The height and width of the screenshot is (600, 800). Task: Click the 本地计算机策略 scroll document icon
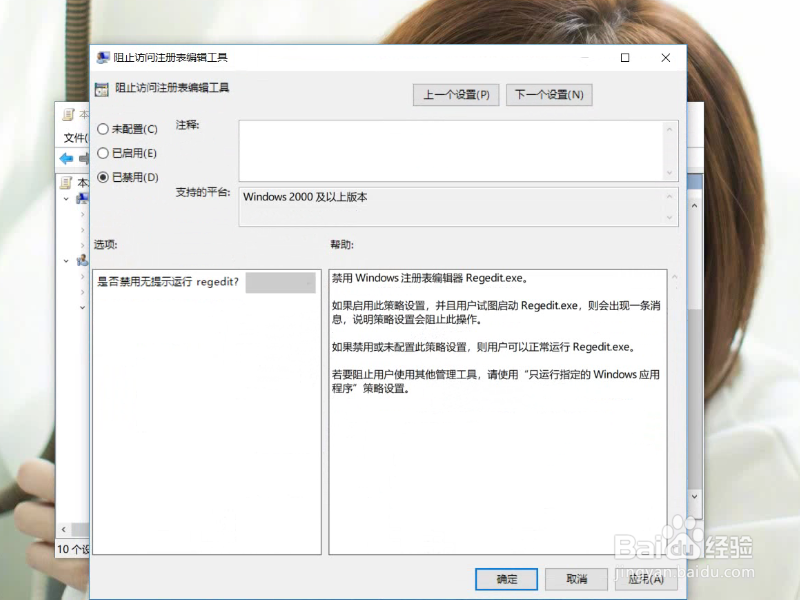[x=64, y=182]
